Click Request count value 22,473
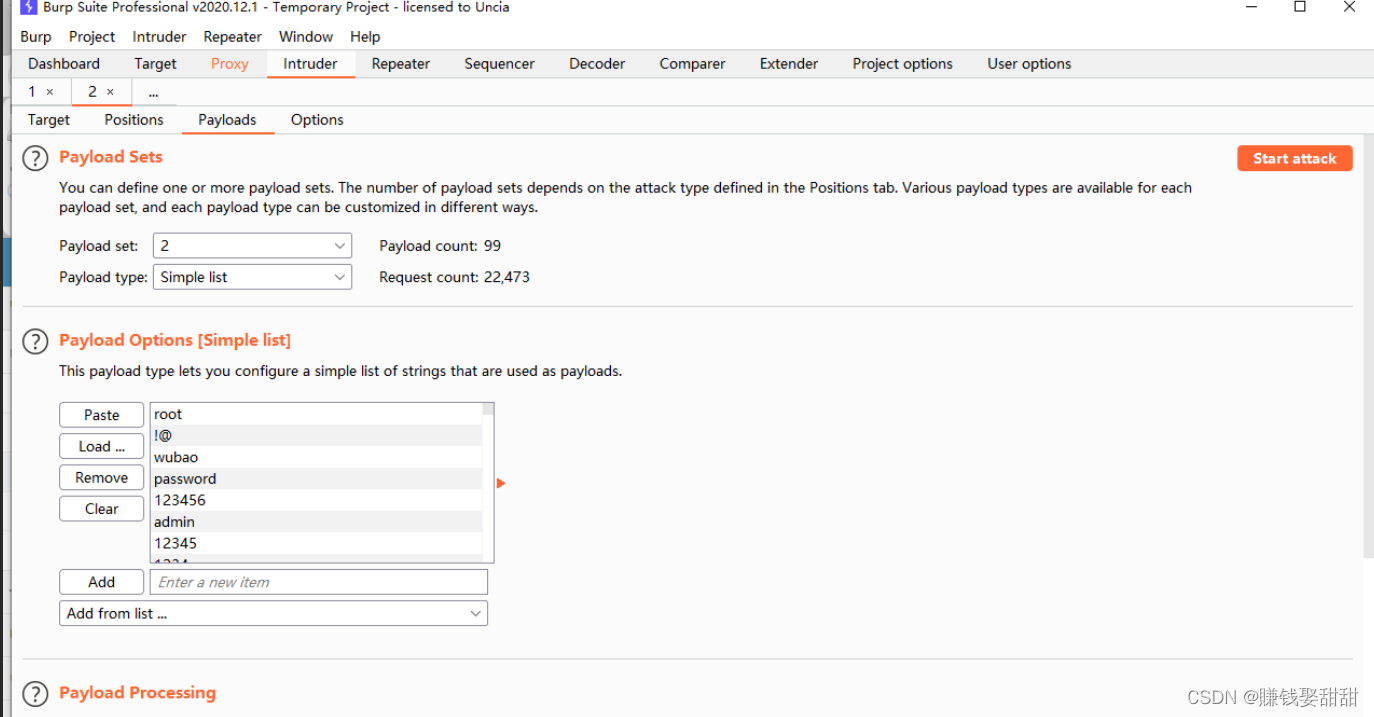This screenshot has width=1374, height=717. 507,277
